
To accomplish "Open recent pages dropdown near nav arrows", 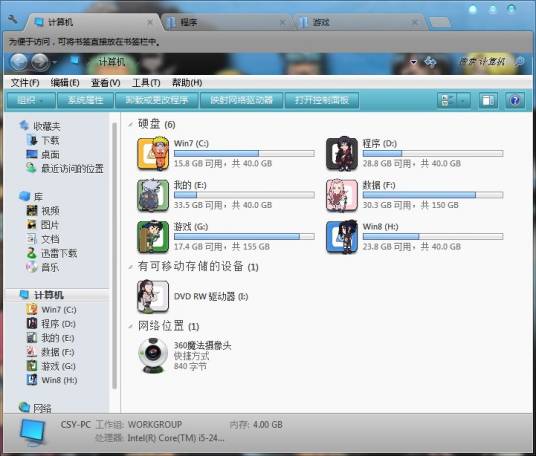I will coord(54,63).
